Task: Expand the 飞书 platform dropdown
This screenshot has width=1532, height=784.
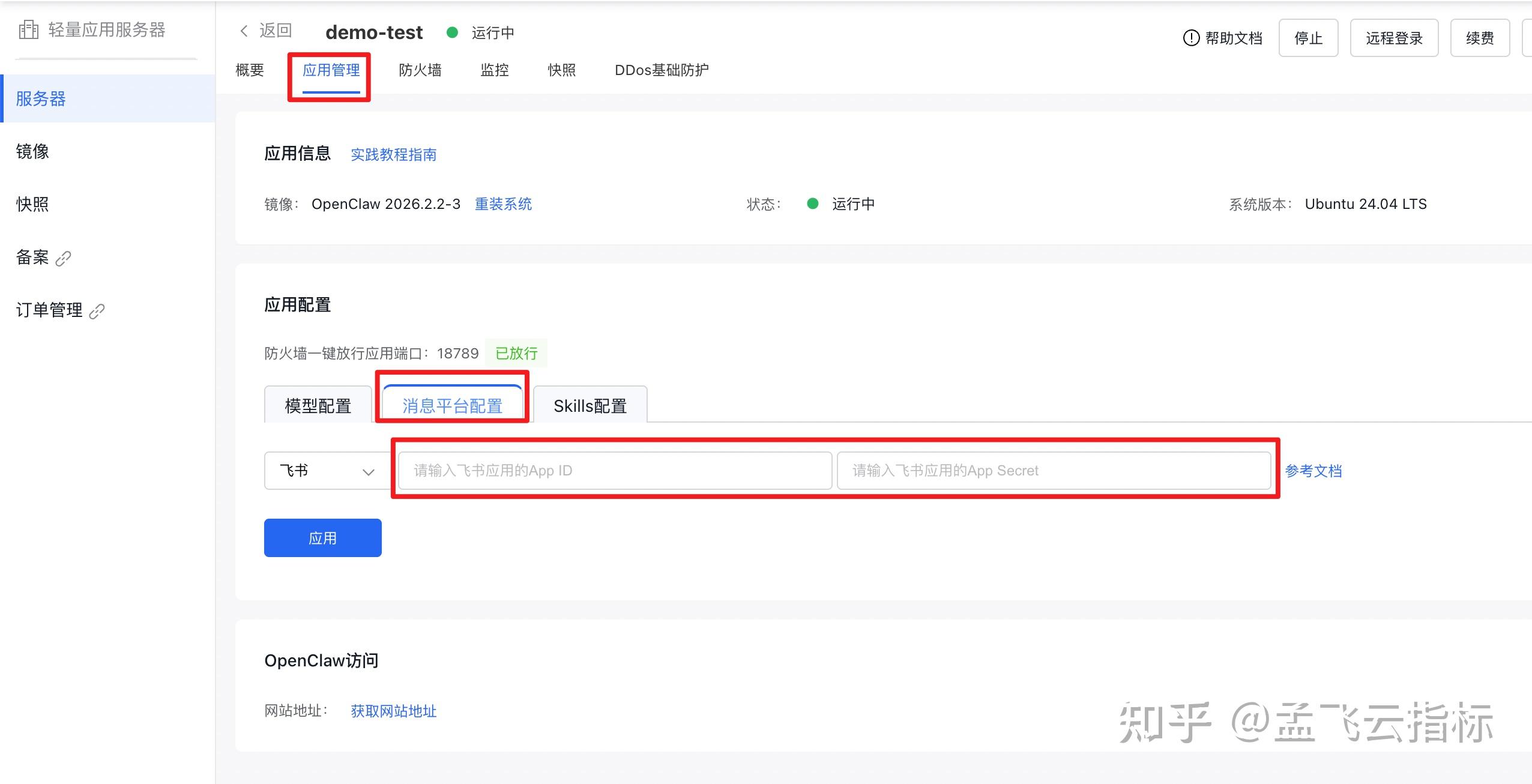Action: tap(327, 471)
